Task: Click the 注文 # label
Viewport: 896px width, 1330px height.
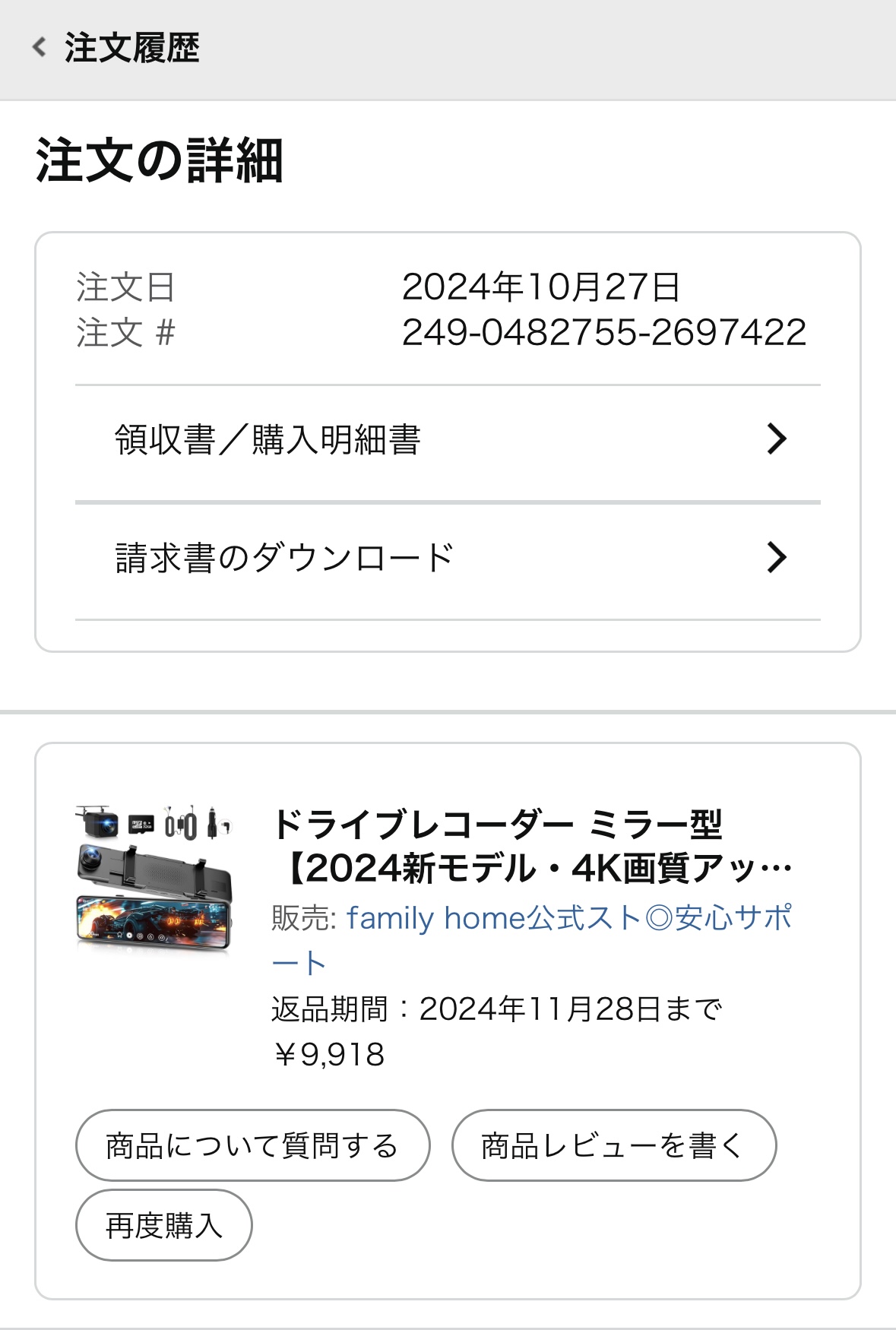Action: (x=125, y=333)
